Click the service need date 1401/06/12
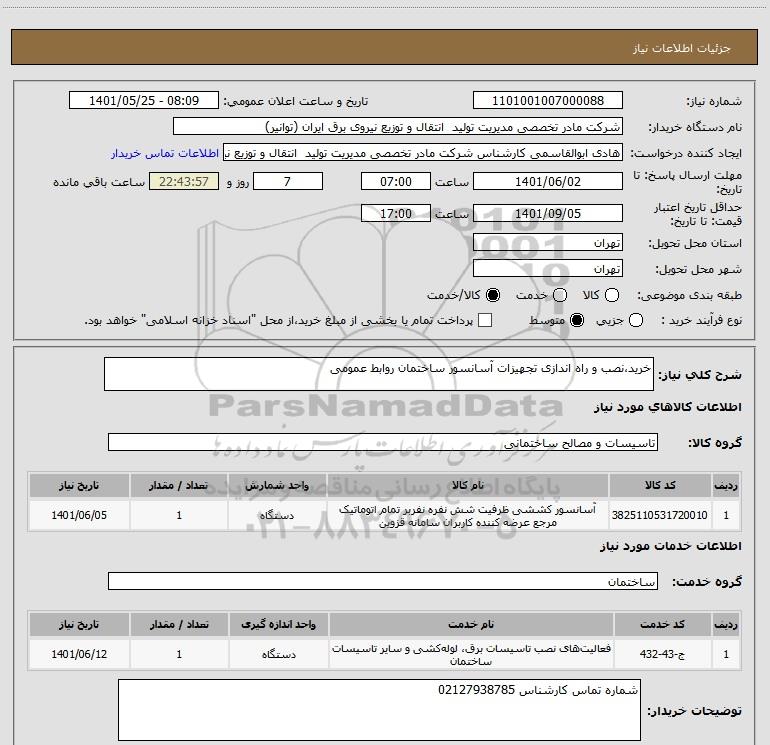The width and height of the screenshot is (770, 745). (79, 654)
